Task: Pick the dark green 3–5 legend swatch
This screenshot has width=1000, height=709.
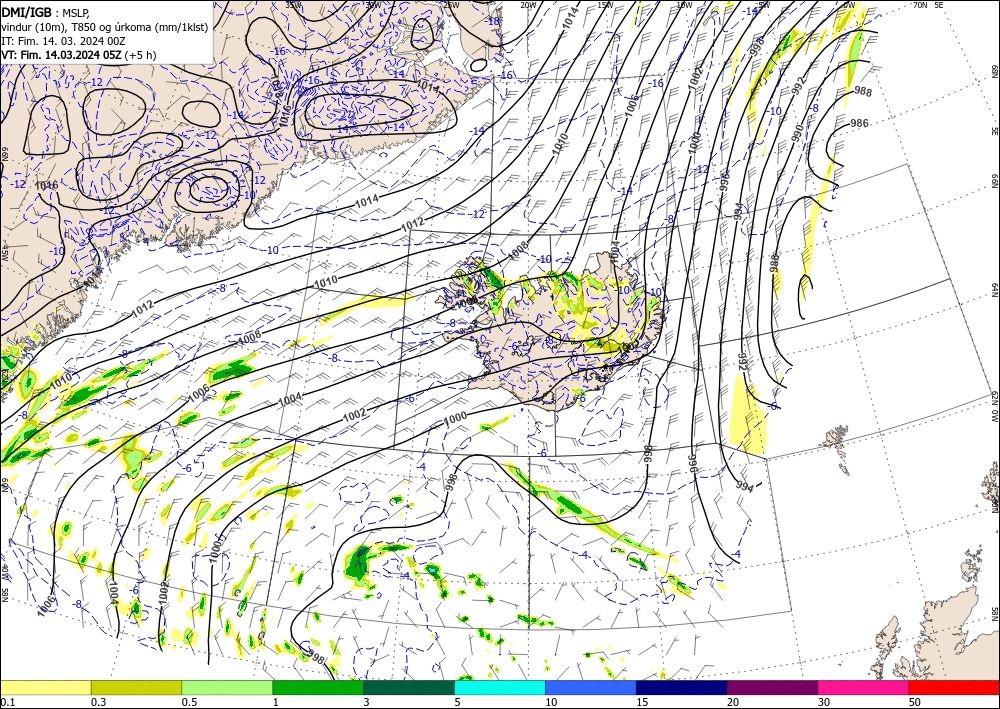Action: [x=409, y=687]
